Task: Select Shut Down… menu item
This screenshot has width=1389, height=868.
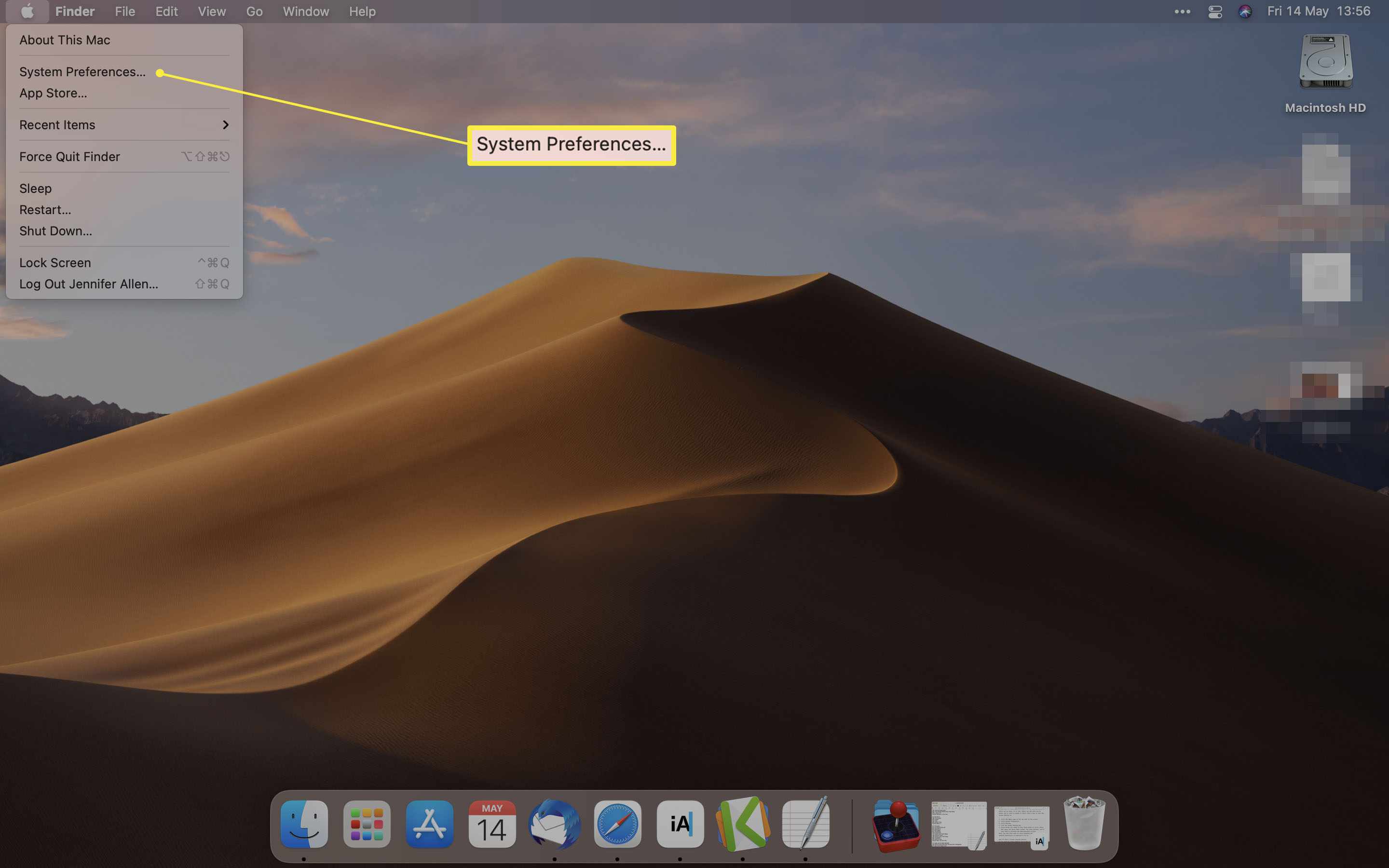Action: coord(124,231)
